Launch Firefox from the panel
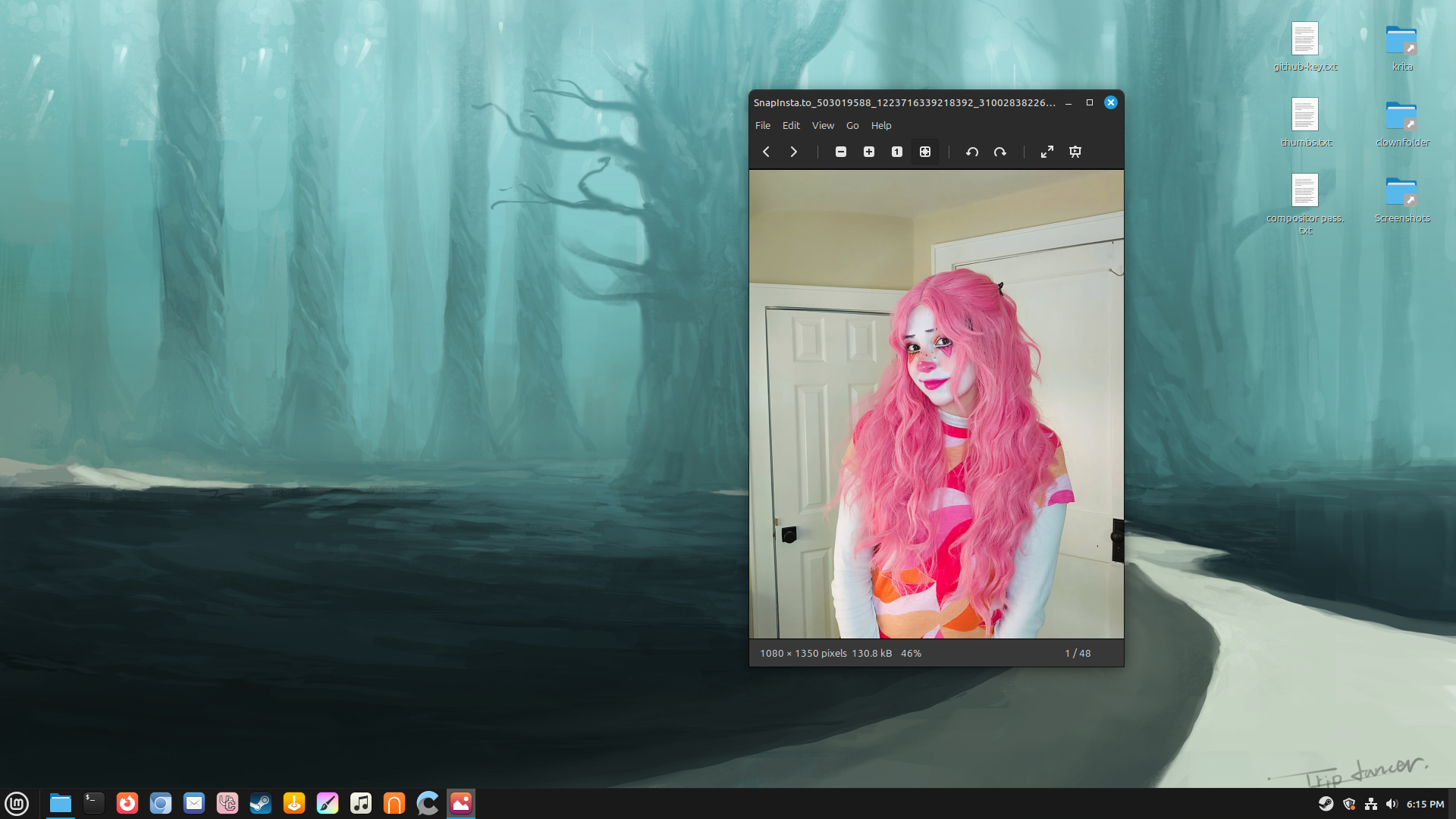Image resolution: width=1456 pixels, height=819 pixels. click(x=127, y=804)
